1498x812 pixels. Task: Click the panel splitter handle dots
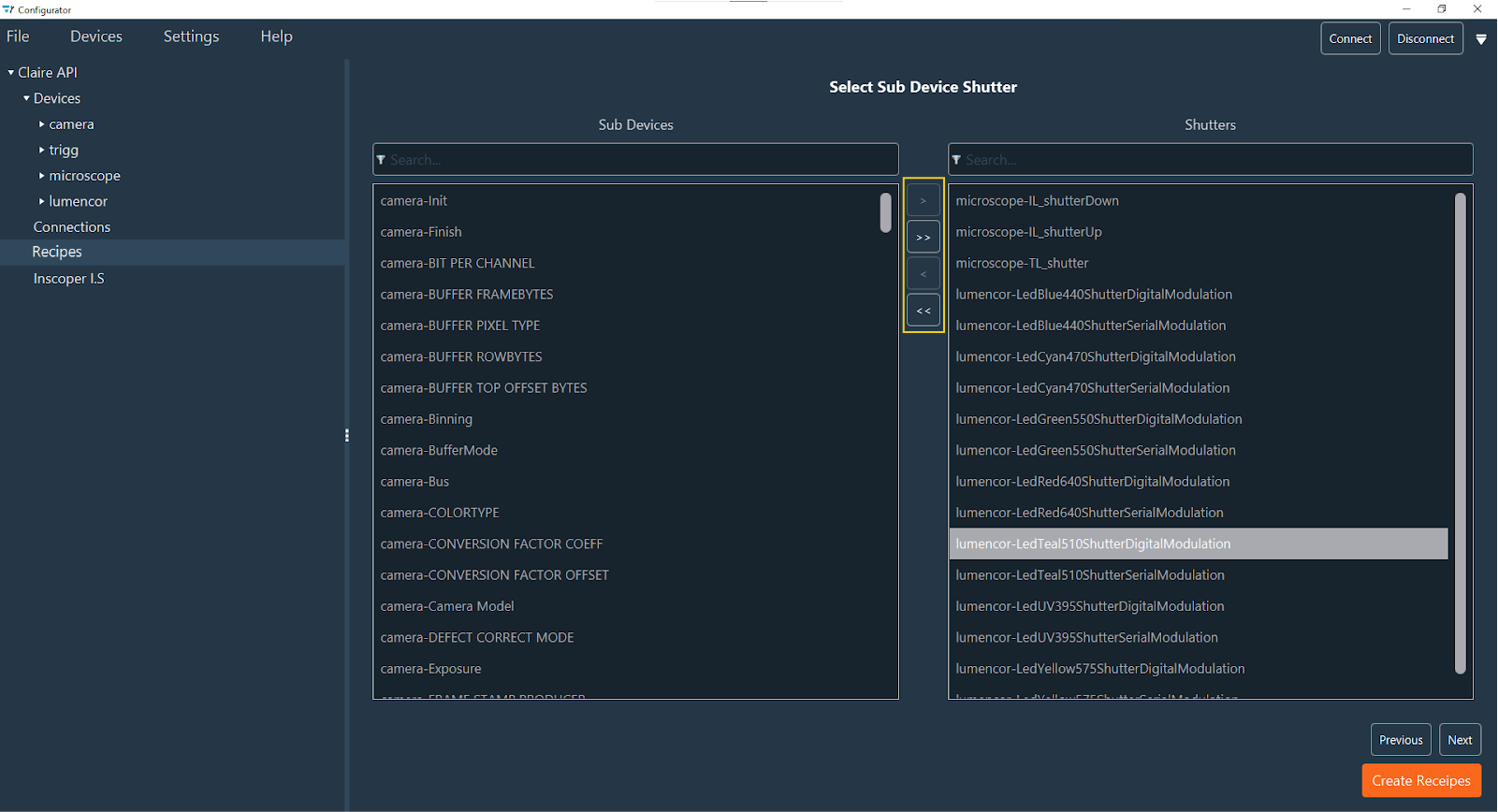pyautogui.click(x=347, y=435)
